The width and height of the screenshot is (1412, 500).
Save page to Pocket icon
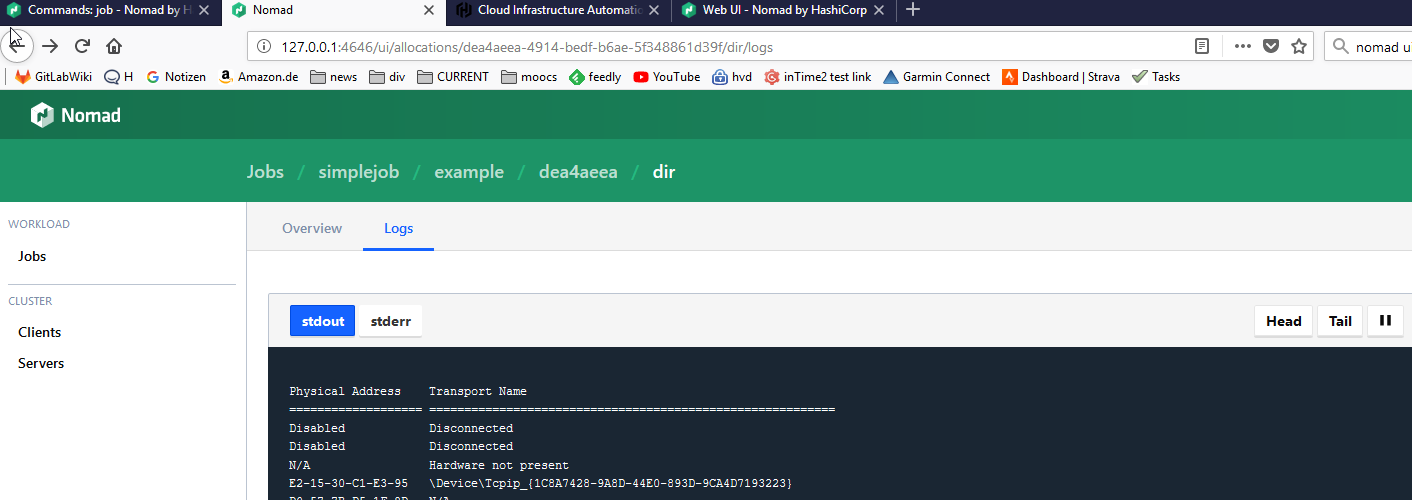1271,46
